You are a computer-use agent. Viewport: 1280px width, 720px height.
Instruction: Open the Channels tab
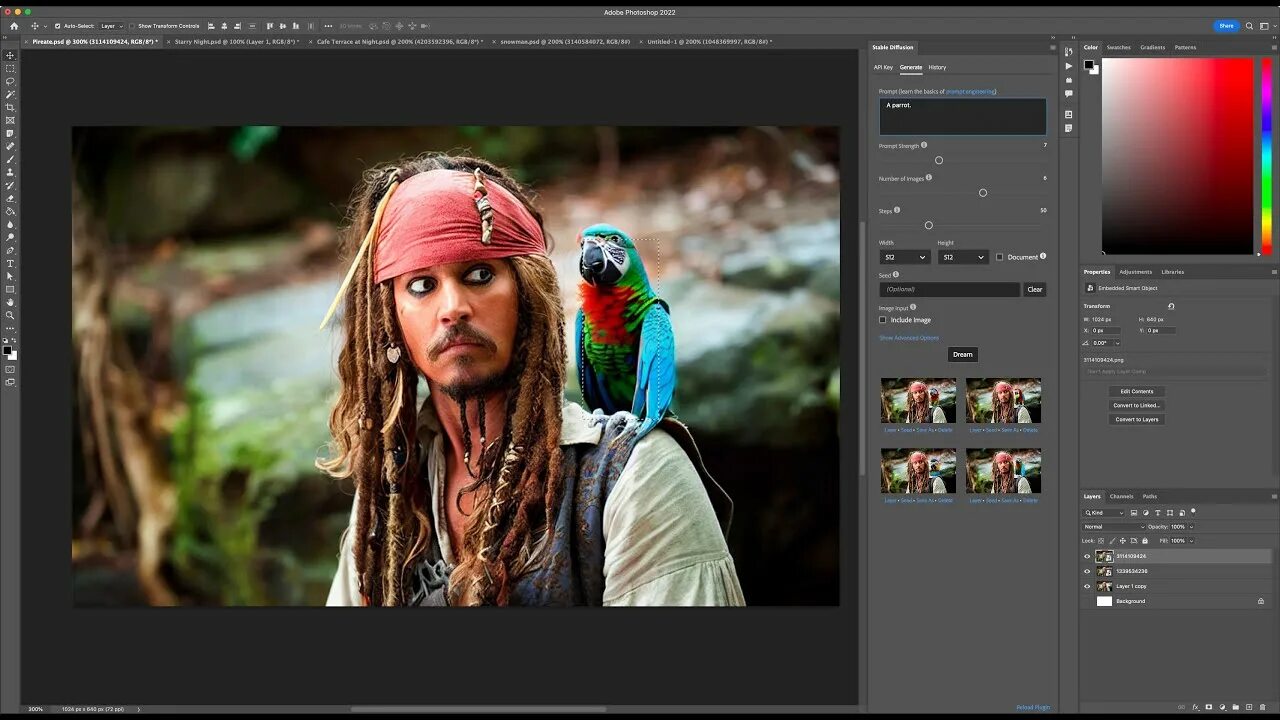click(1121, 496)
